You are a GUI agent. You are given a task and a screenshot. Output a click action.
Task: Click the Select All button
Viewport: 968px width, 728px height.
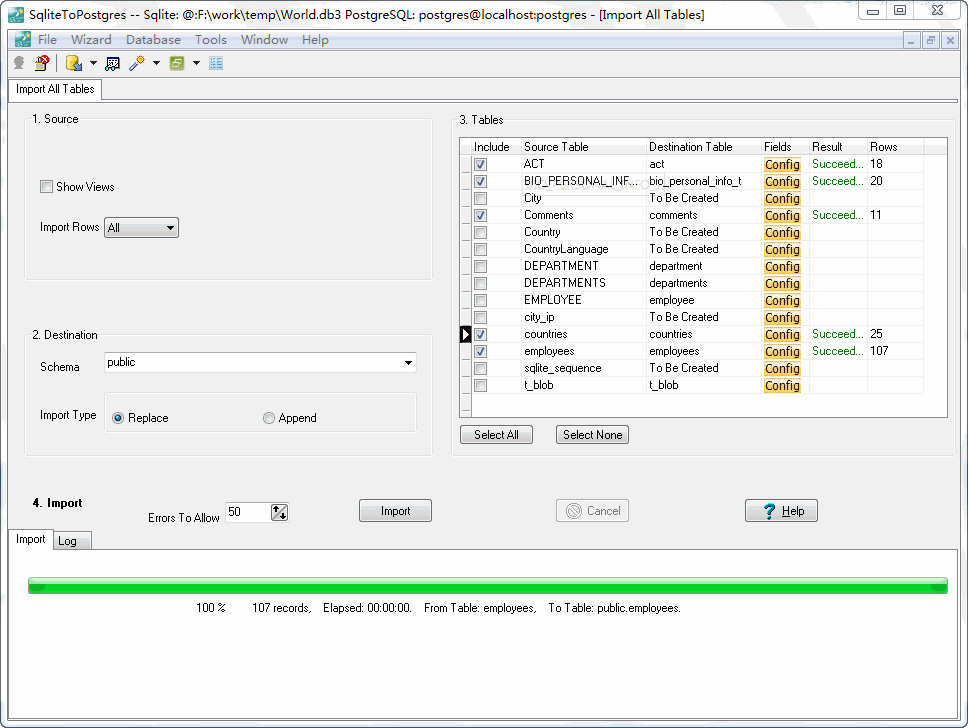point(496,435)
